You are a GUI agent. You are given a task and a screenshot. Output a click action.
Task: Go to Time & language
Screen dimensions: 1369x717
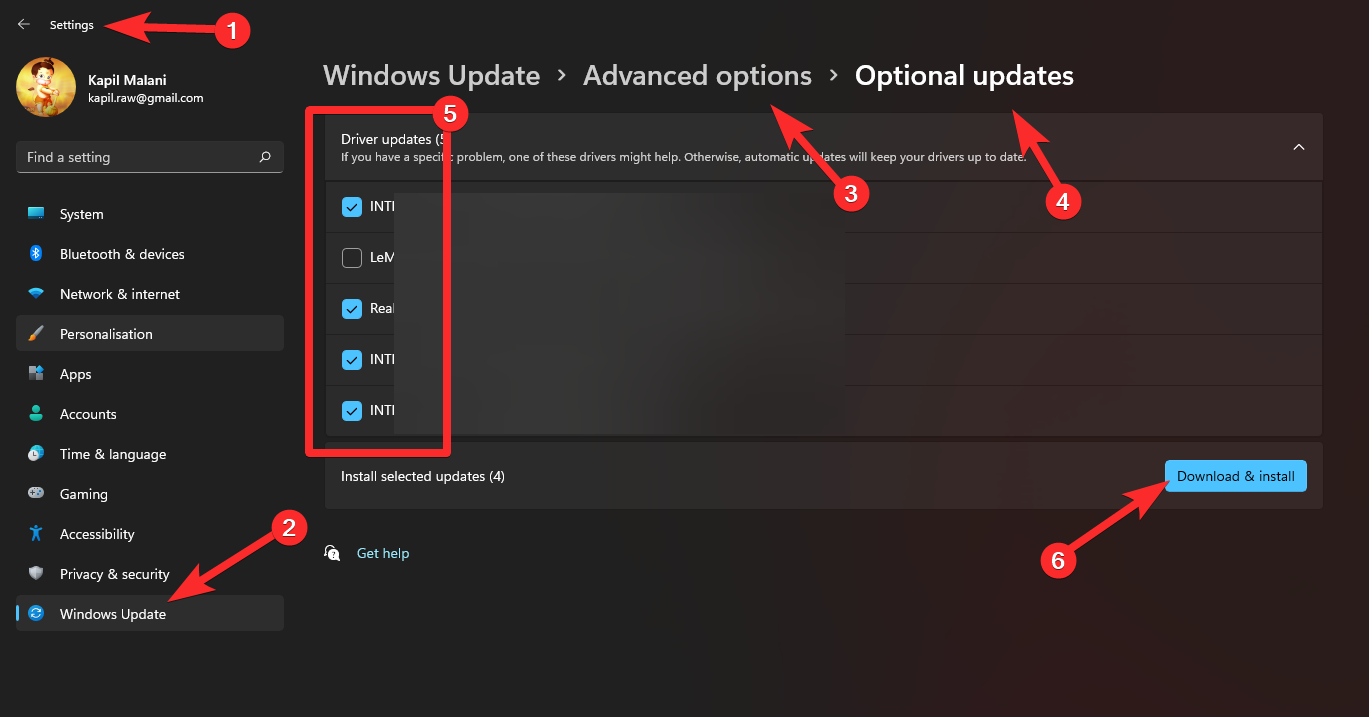150,454
